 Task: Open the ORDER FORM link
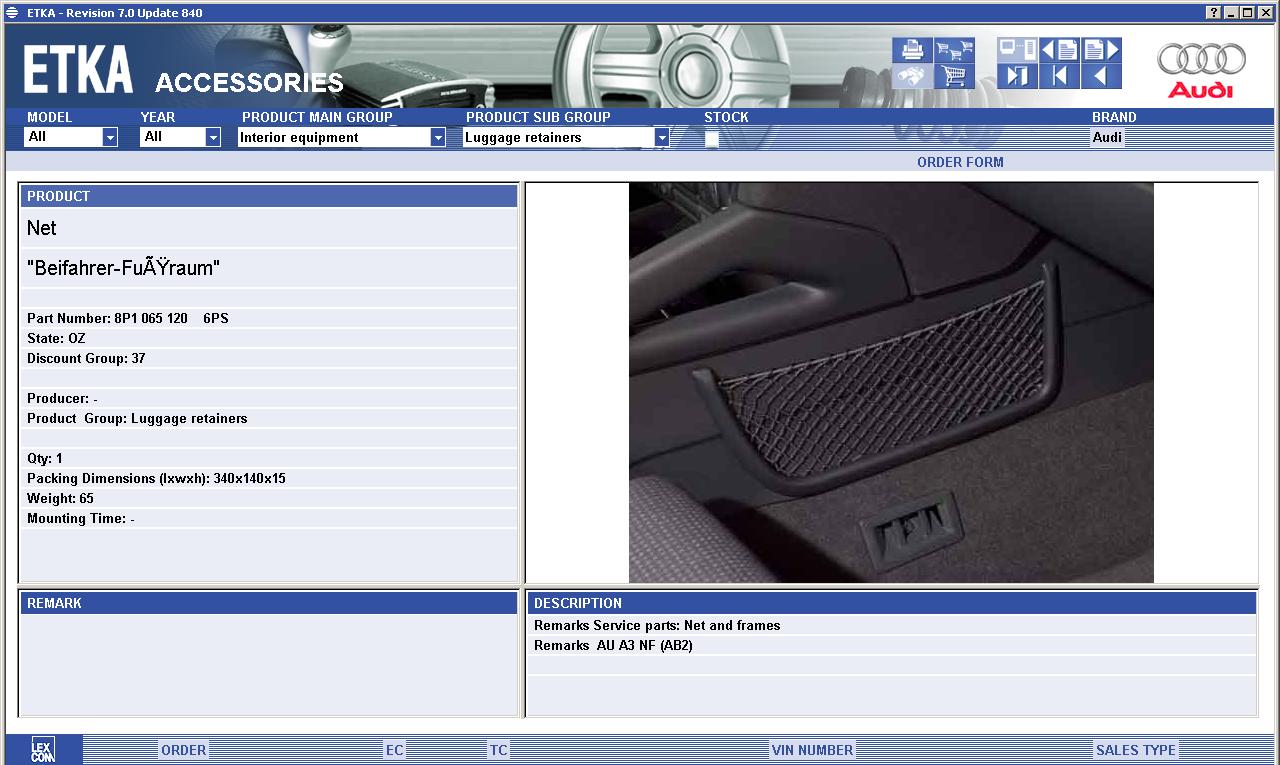click(x=960, y=162)
